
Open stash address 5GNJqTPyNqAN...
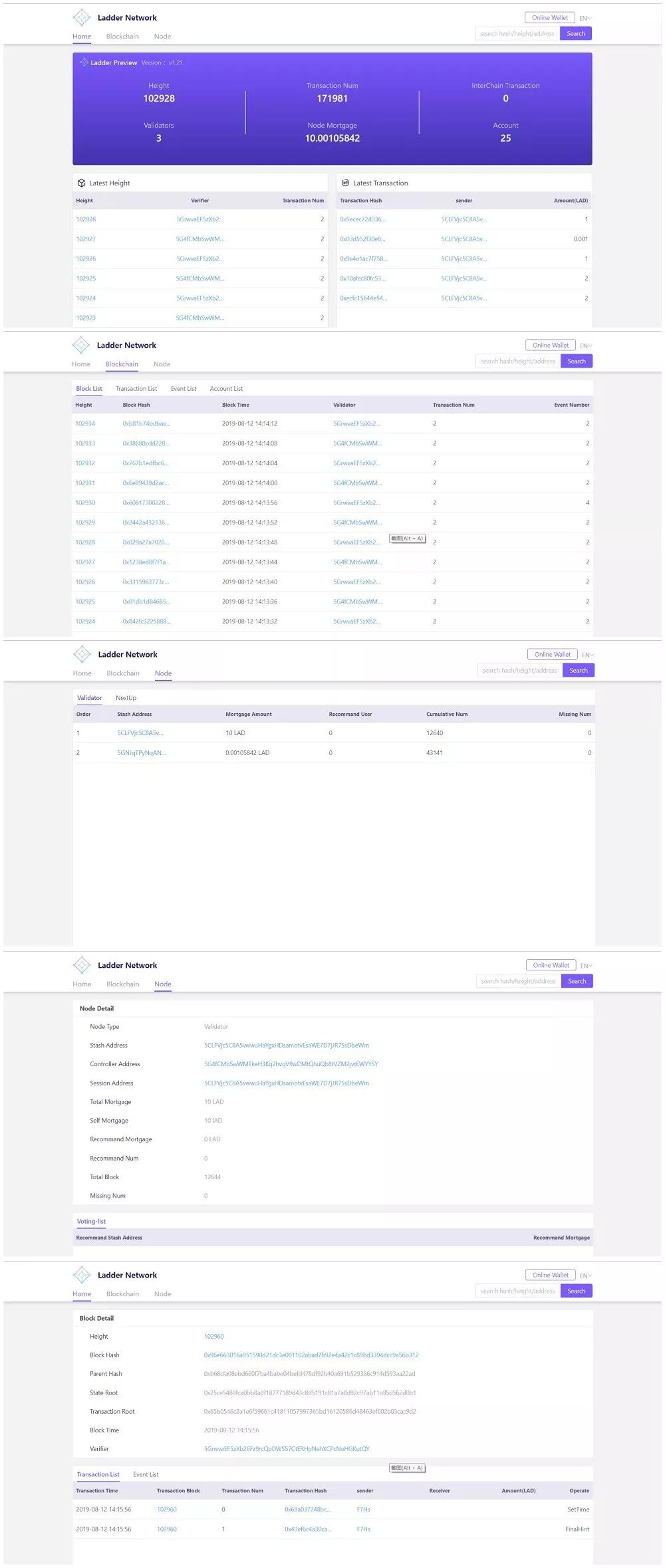point(142,752)
